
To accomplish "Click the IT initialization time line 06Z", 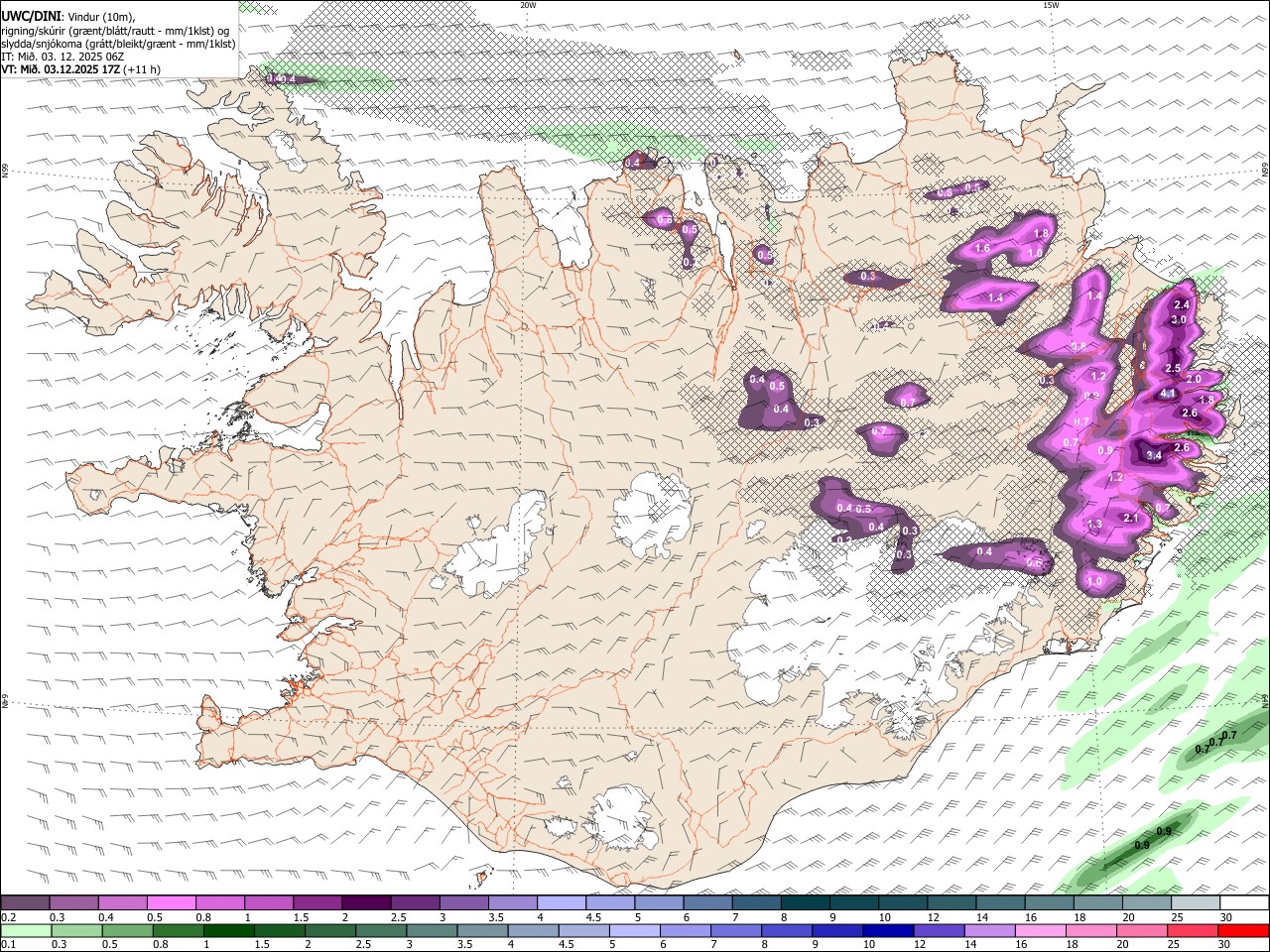I will coord(63,57).
